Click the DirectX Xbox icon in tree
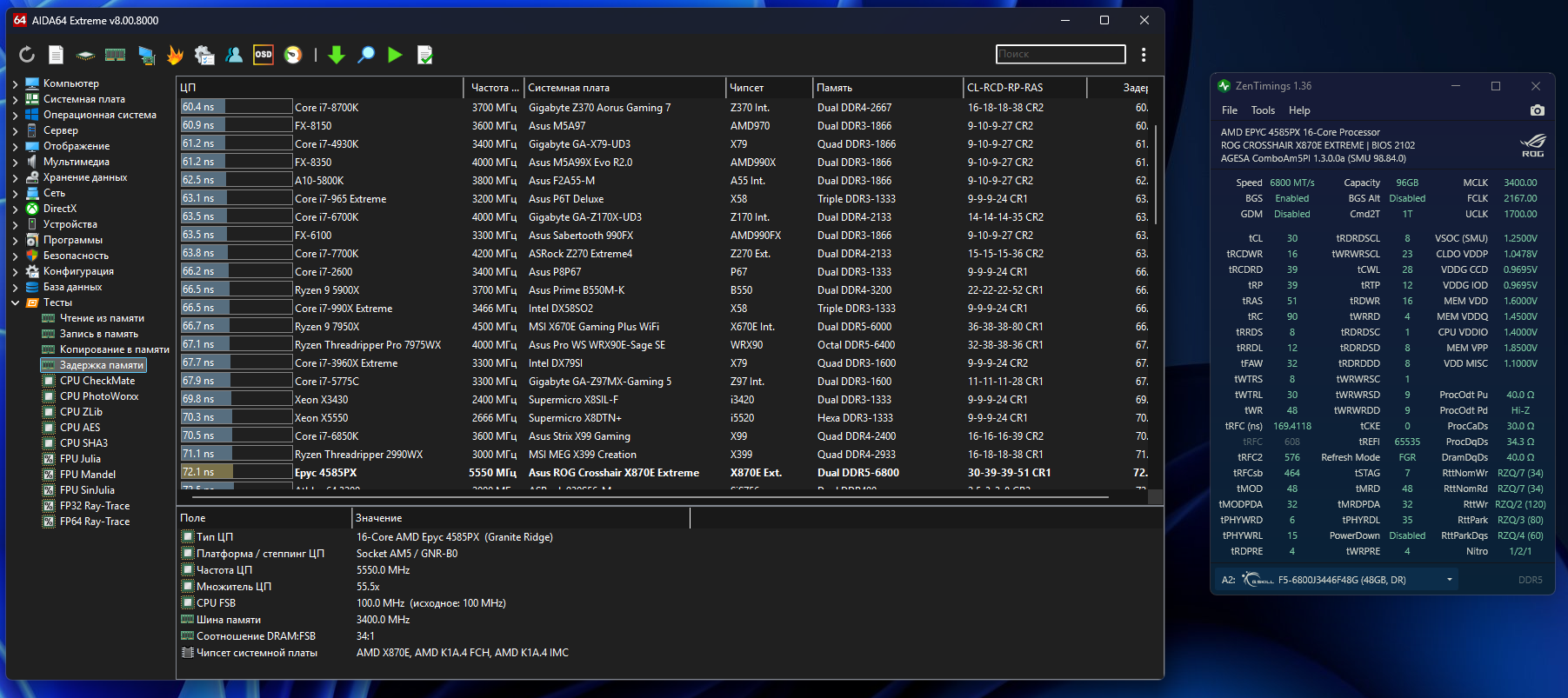The height and width of the screenshot is (698, 1568). coord(32,209)
